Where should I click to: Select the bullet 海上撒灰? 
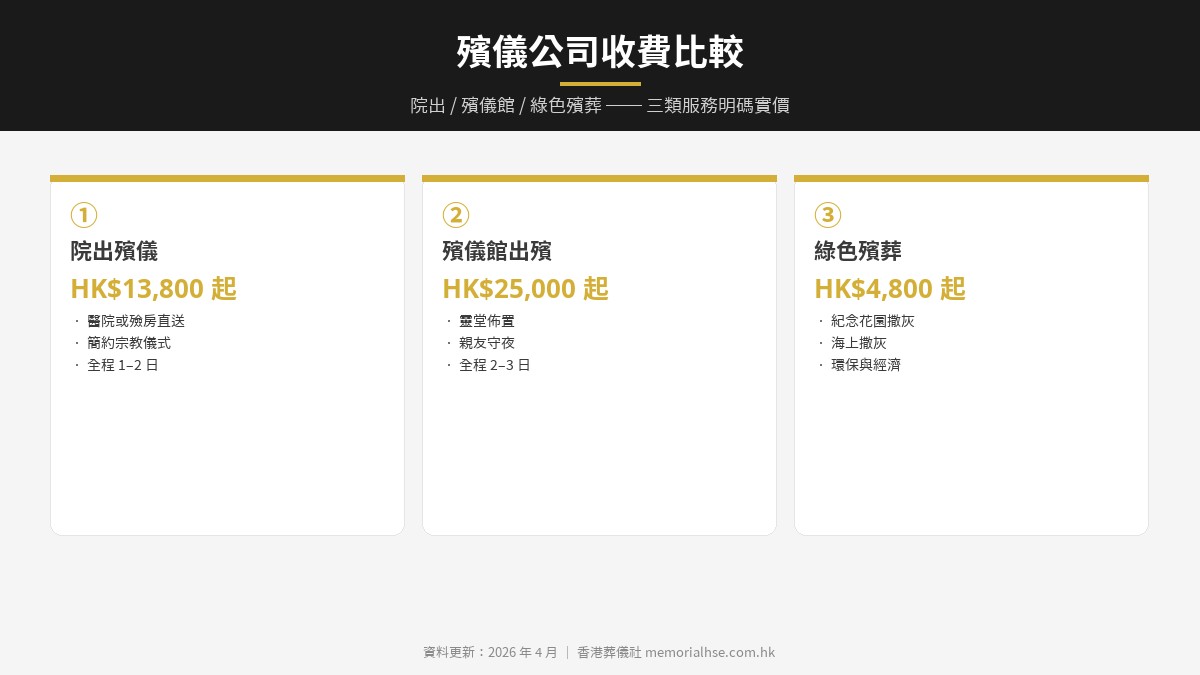click(x=859, y=343)
